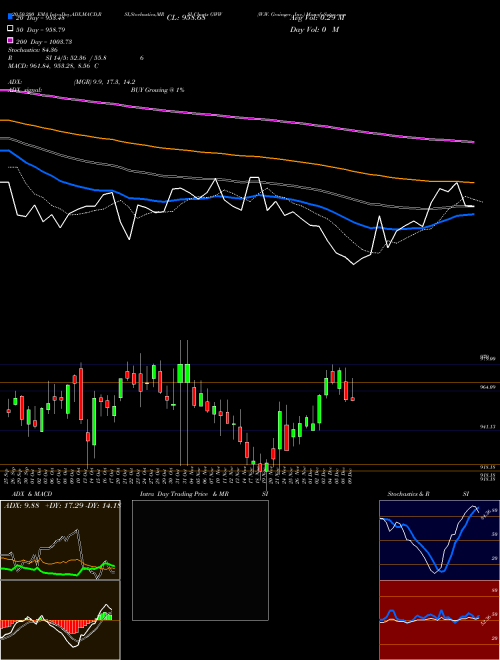Click the right end of the magenta 200-day line
Screen dimensions: 500x660
[x=473, y=142]
